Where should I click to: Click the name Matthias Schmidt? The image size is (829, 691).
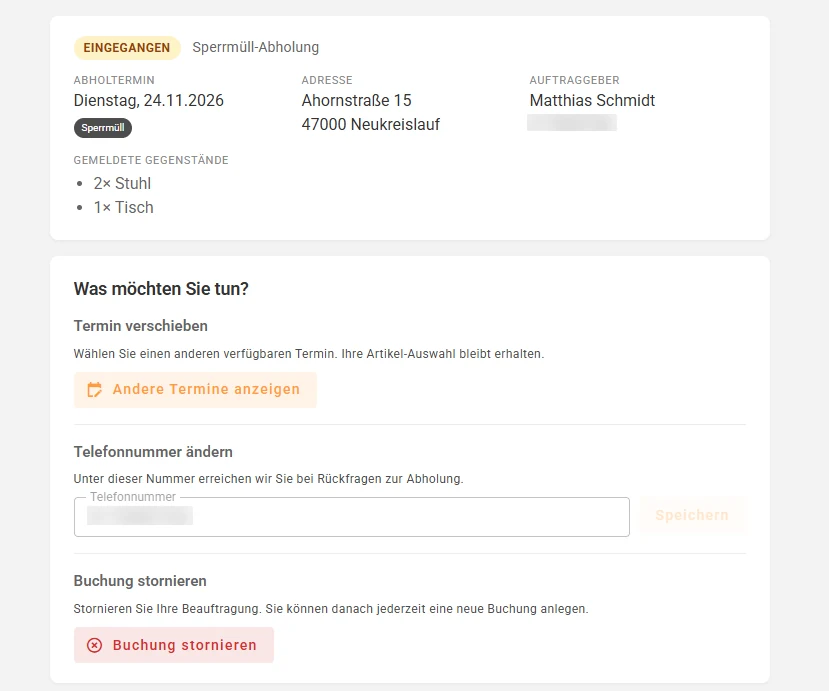[x=592, y=100]
